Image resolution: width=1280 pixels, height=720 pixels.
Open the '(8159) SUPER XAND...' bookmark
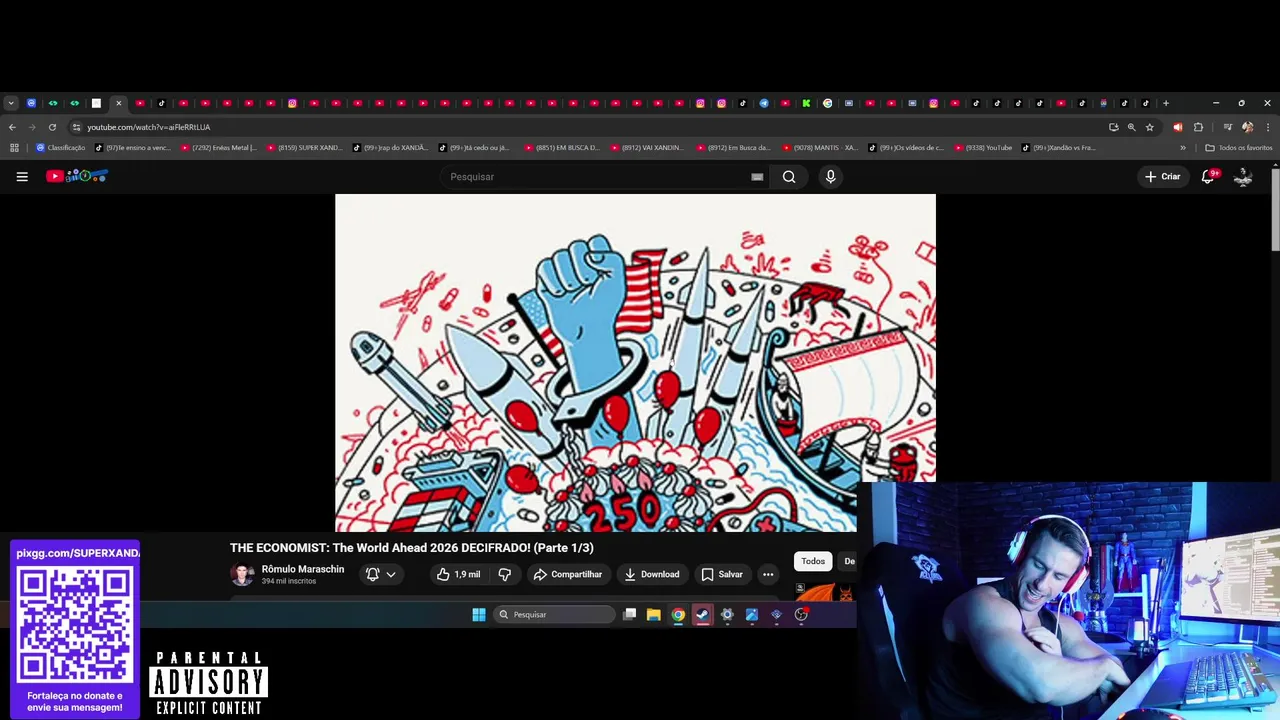(305, 148)
